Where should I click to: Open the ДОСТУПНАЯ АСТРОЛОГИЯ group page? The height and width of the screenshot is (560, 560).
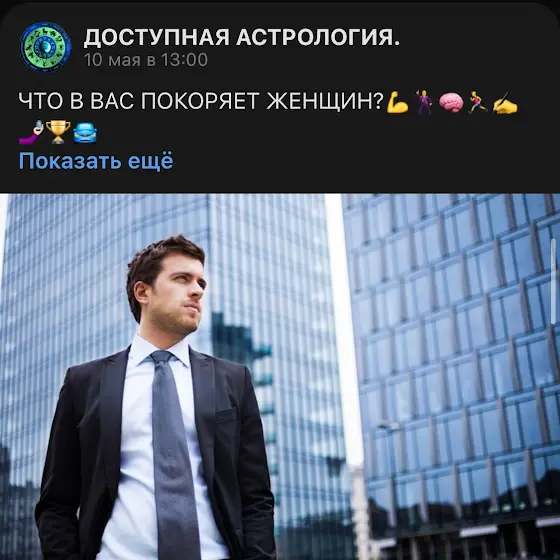click(241, 37)
